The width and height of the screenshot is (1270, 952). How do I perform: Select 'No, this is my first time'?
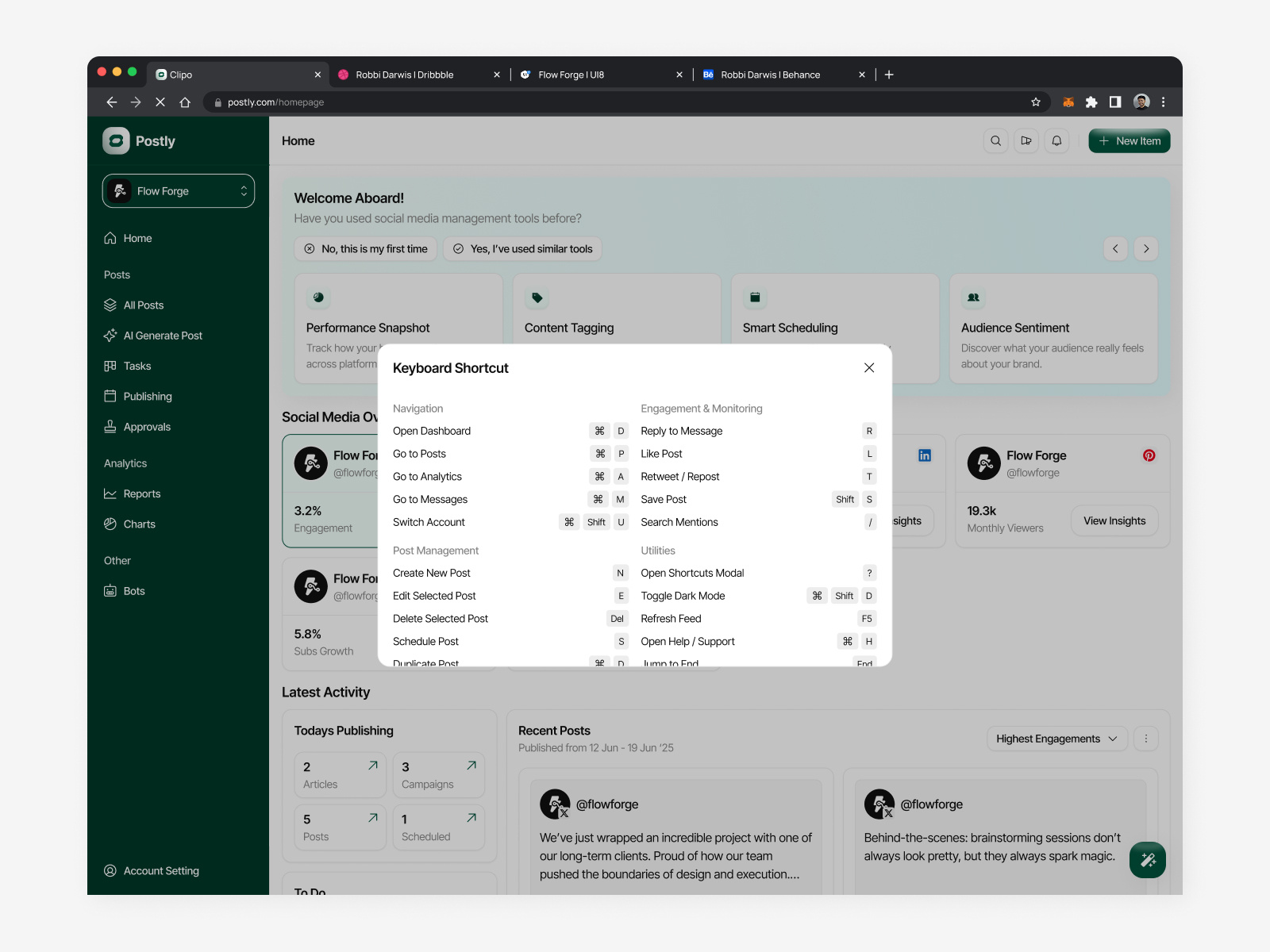365,248
